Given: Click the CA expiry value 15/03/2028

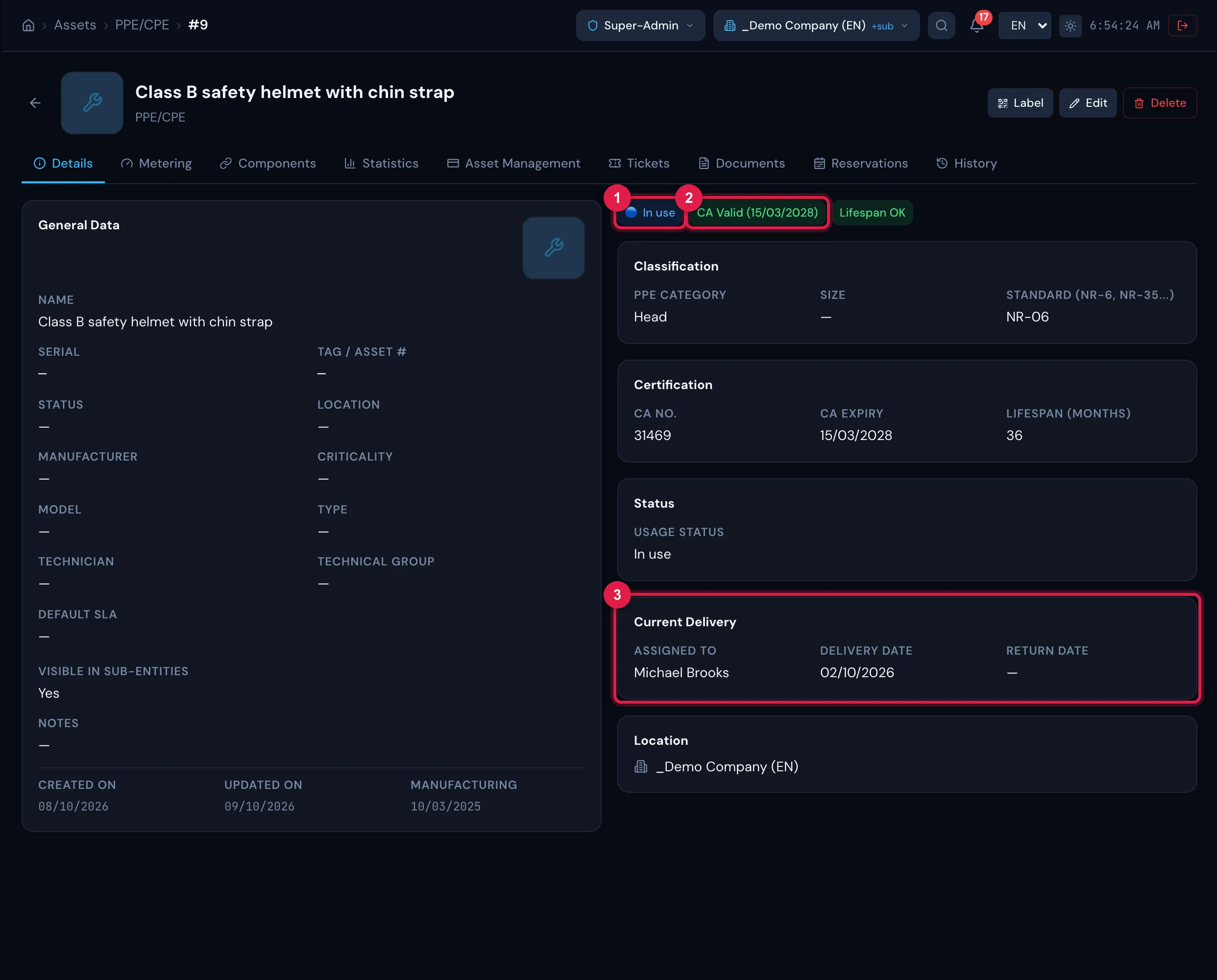Looking at the screenshot, I should tap(856, 435).
